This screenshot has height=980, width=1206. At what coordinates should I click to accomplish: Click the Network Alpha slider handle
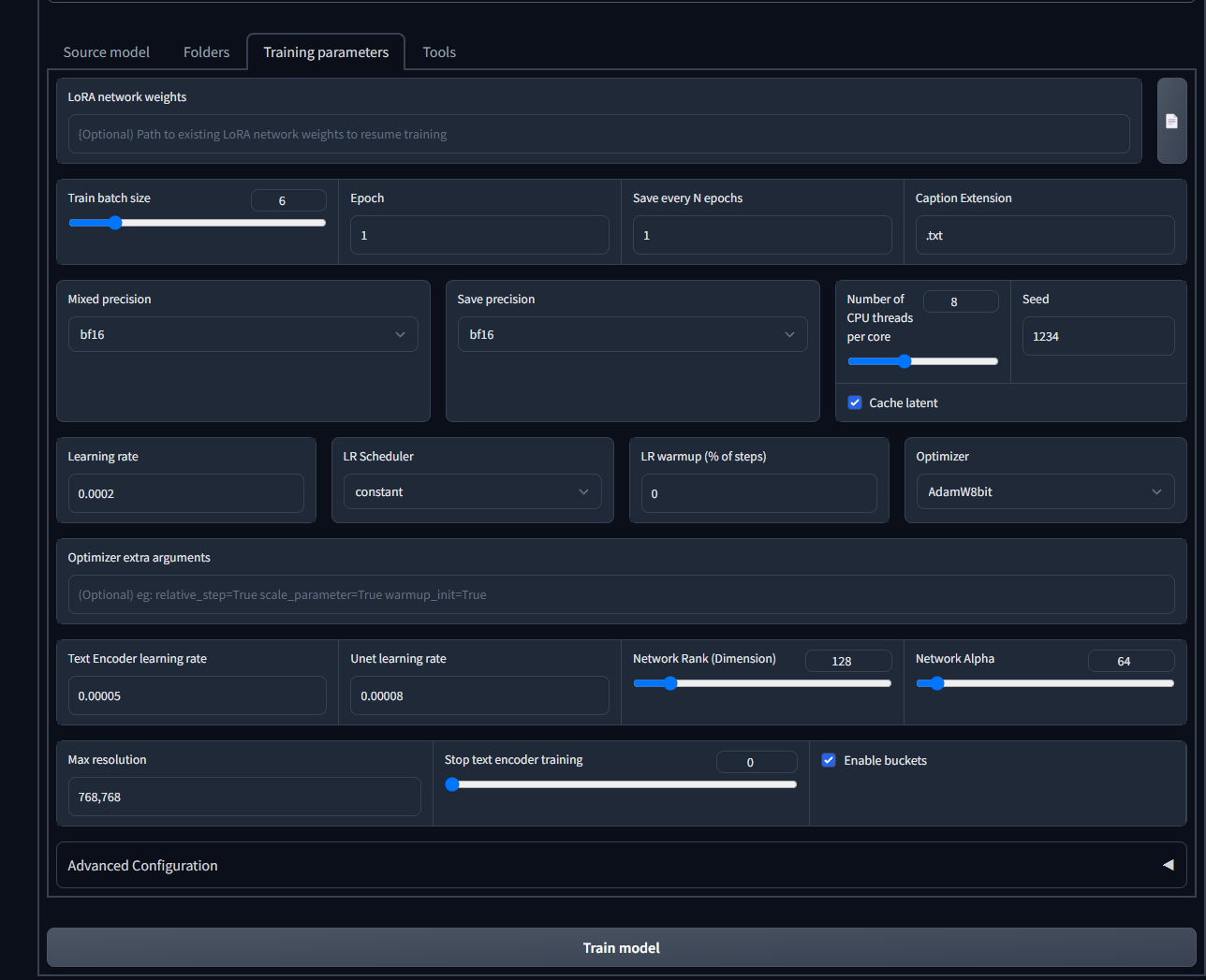(937, 683)
